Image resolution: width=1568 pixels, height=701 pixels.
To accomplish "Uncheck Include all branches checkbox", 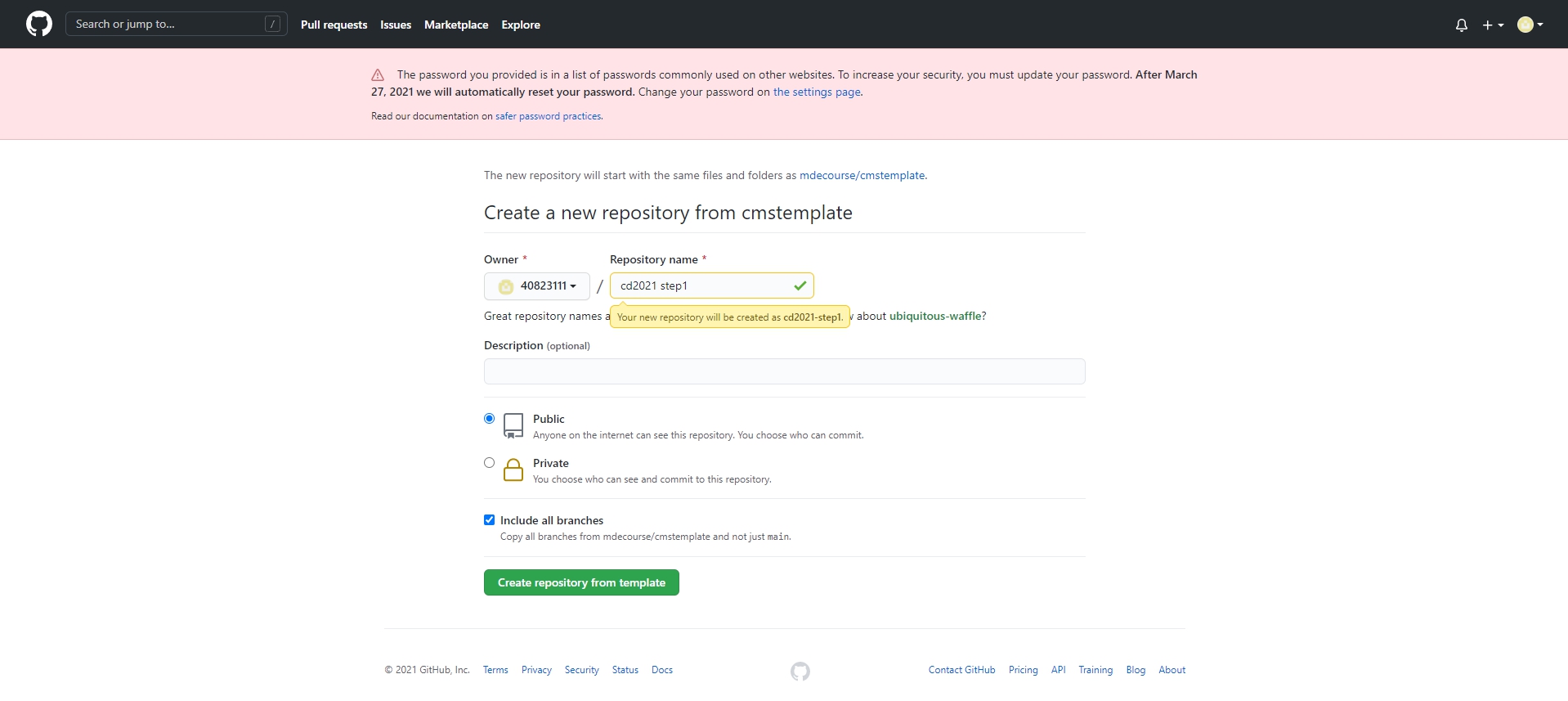I will click(490, 519).
